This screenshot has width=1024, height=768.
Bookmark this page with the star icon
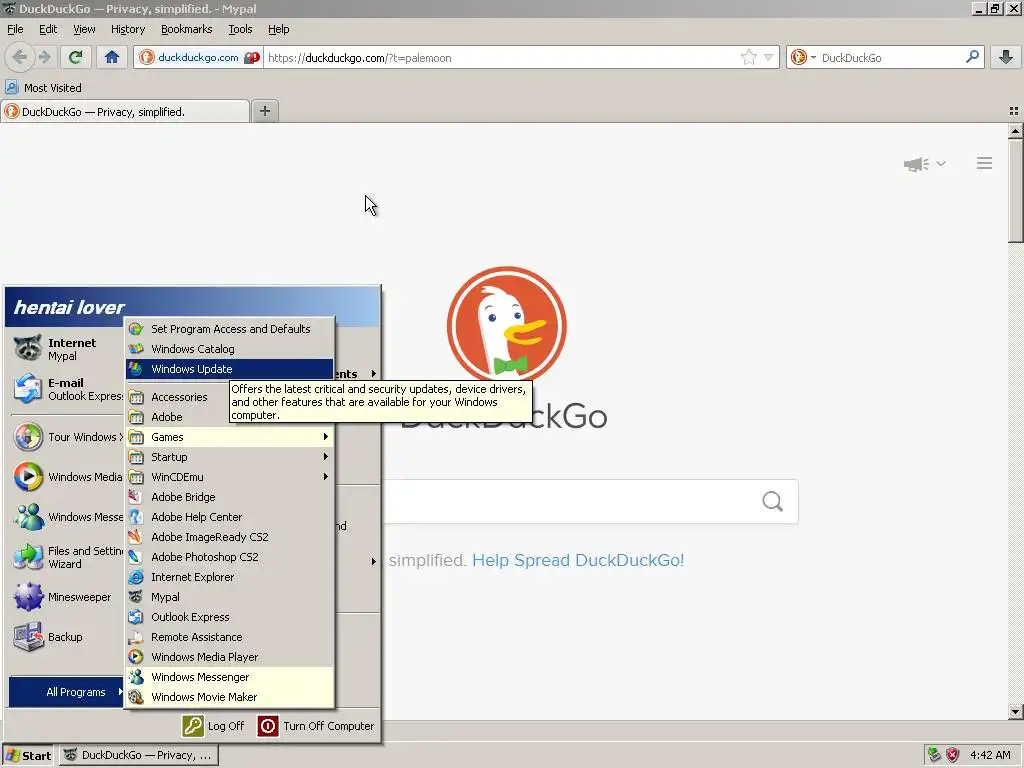coord(748,57)
